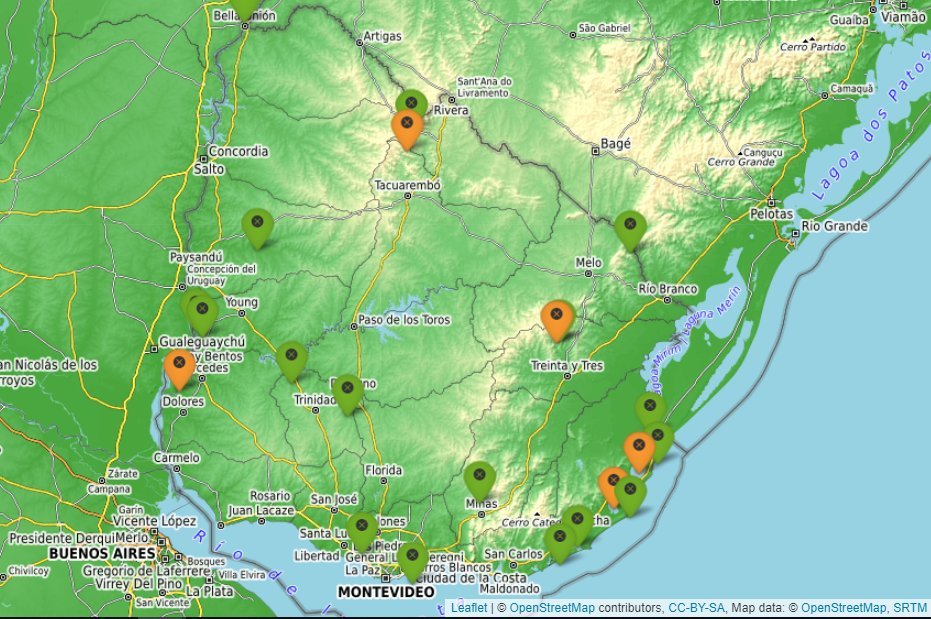This screenshot has height=619, width=931.
Task: Select the green marker northeast of Melo
Action: (629, 228)
